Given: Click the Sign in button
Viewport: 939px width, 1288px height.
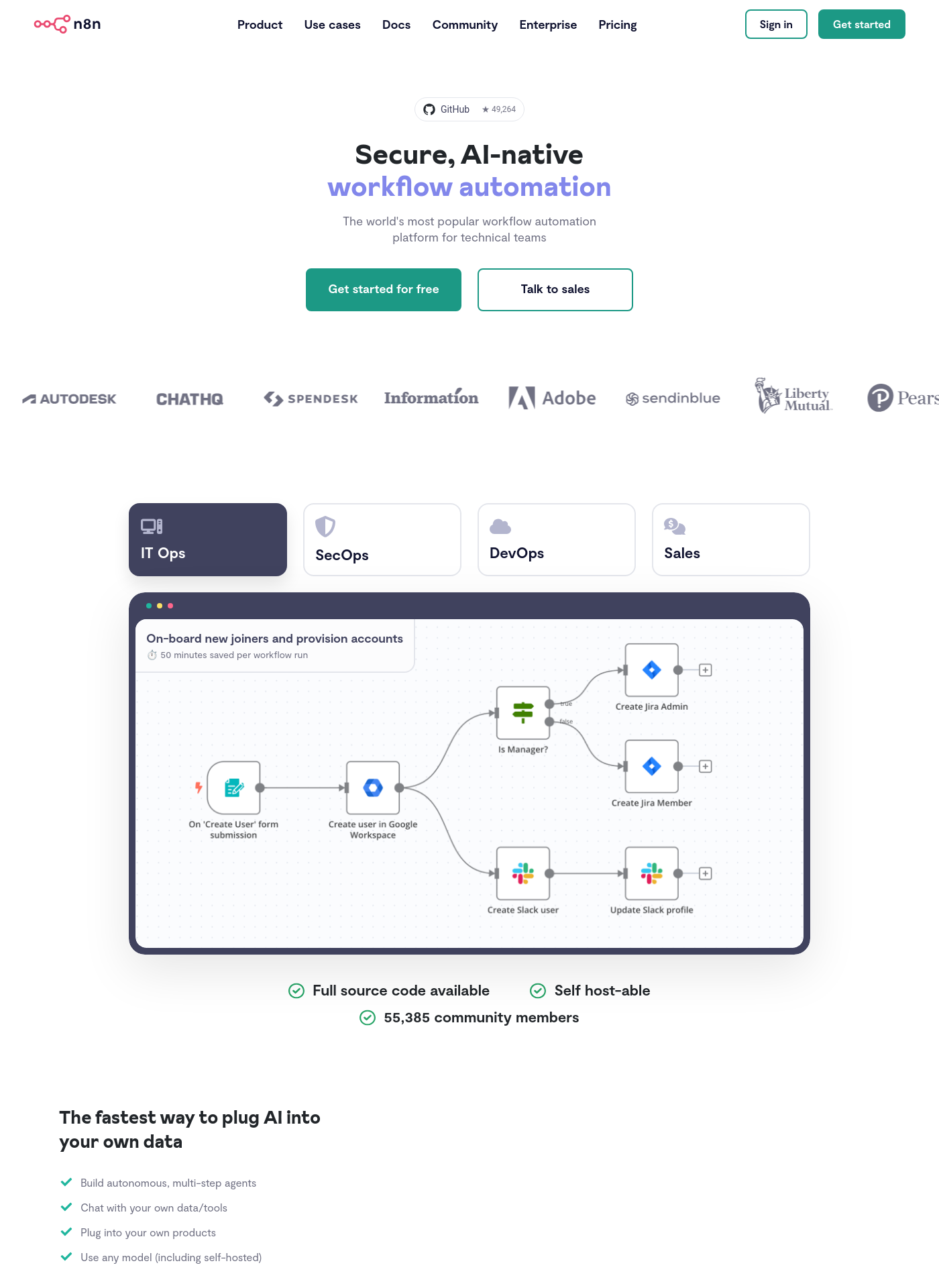Looking at the screenshot, I should click(776, 24).
